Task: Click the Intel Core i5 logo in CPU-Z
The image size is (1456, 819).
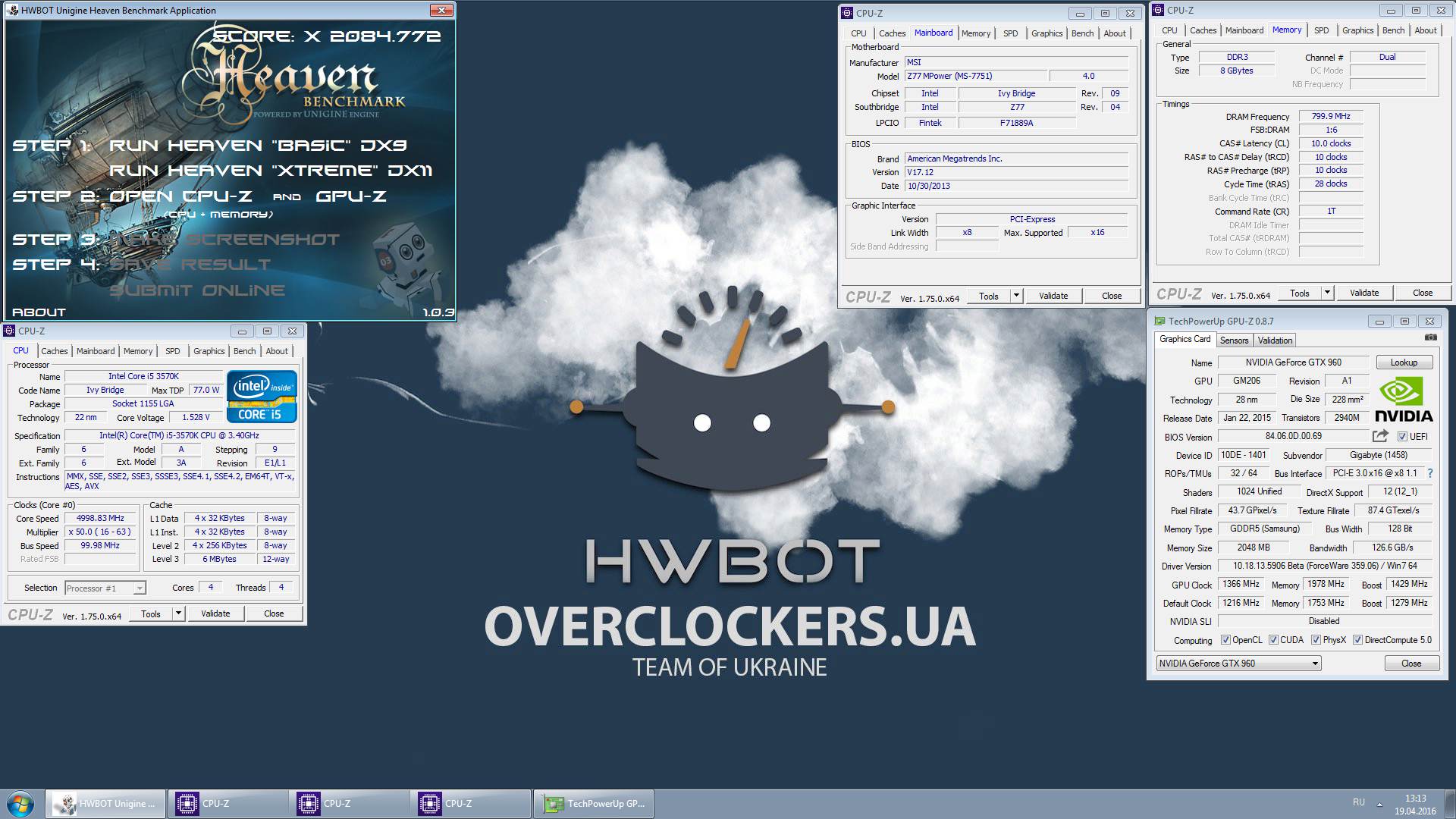Action: pos(262,396)
